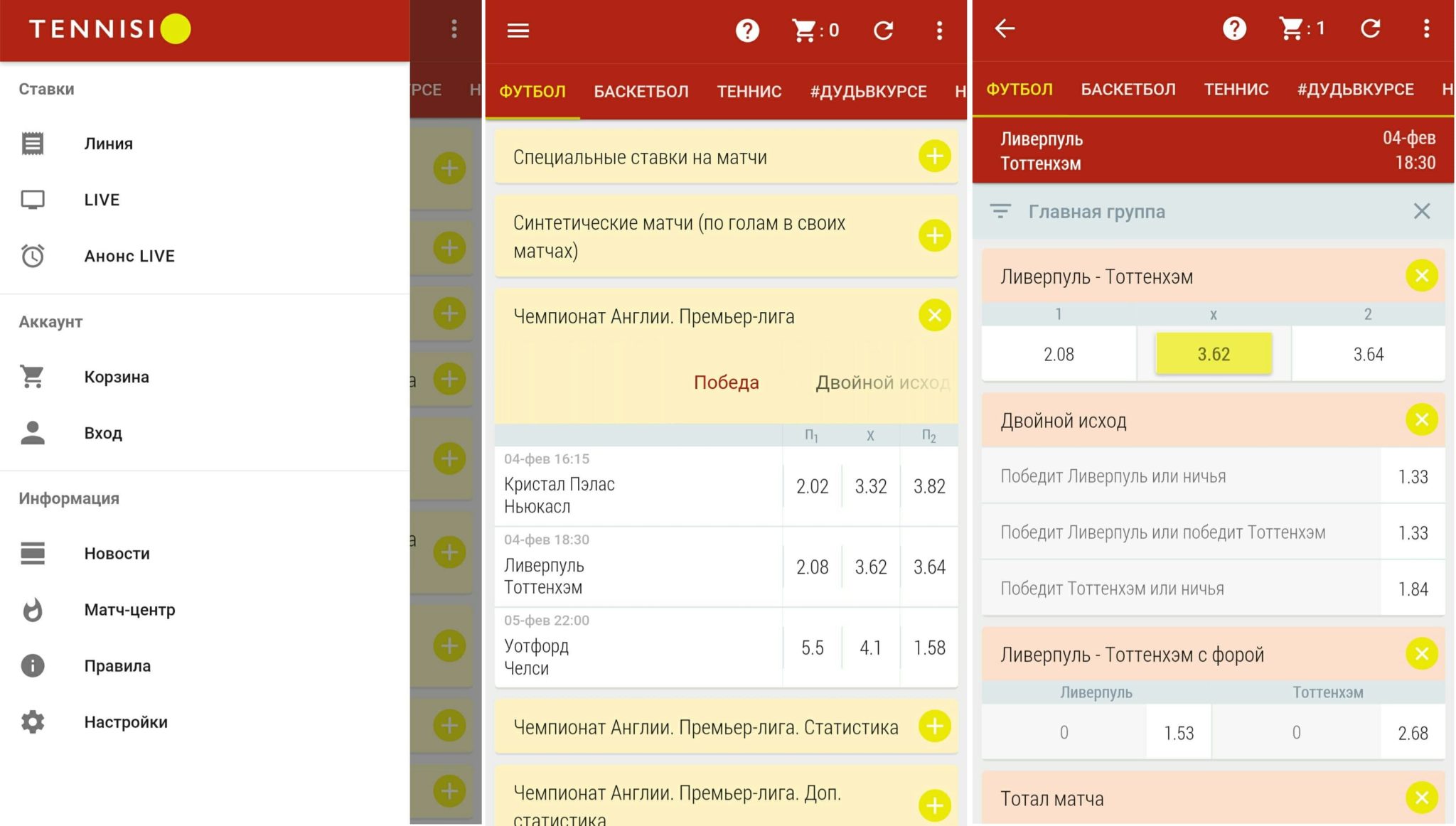Pick Кристал Пэлас win odds 2.02
1456x826 pixels.
pos(812,486)
